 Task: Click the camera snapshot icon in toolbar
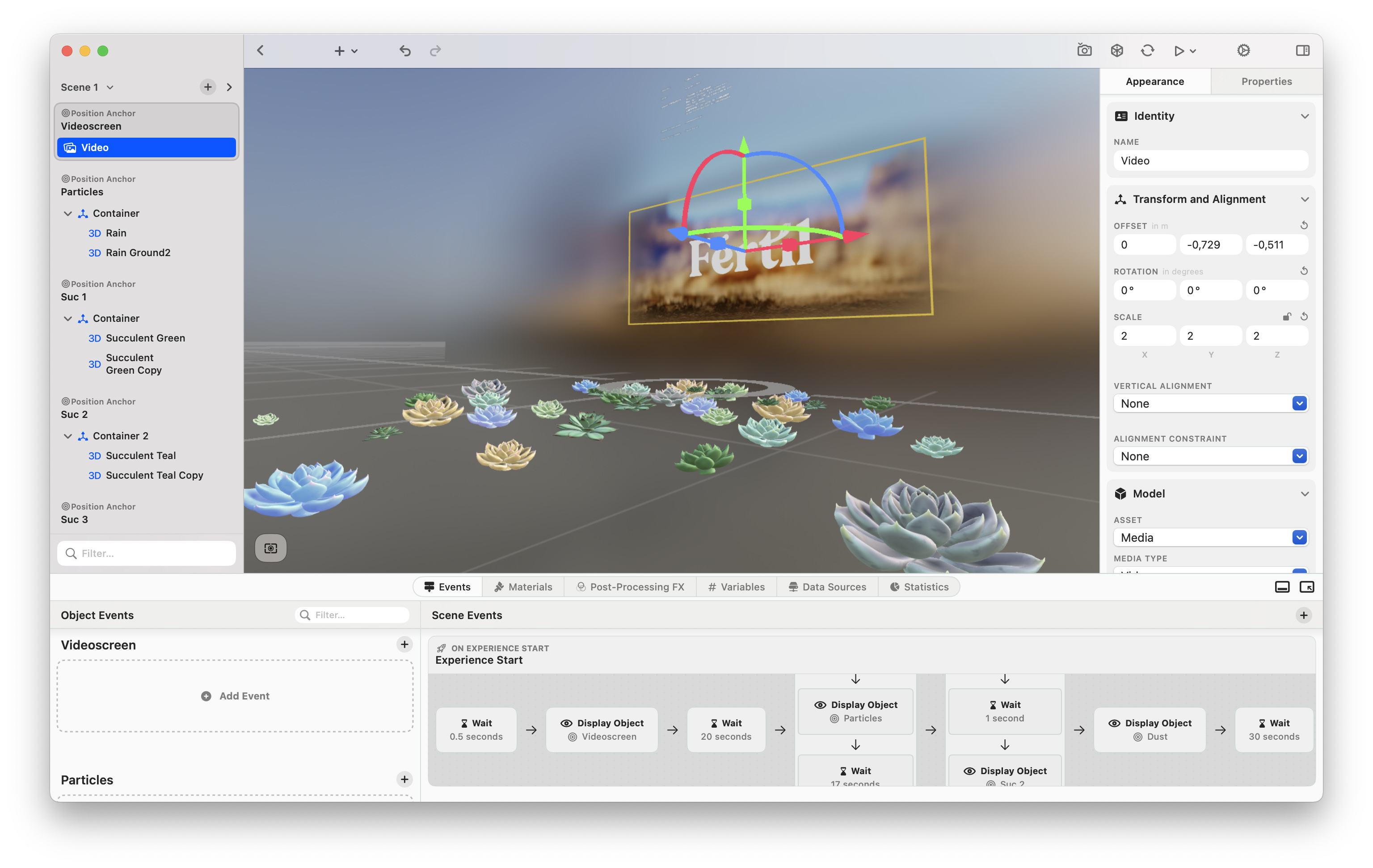tap(1084, 50)
